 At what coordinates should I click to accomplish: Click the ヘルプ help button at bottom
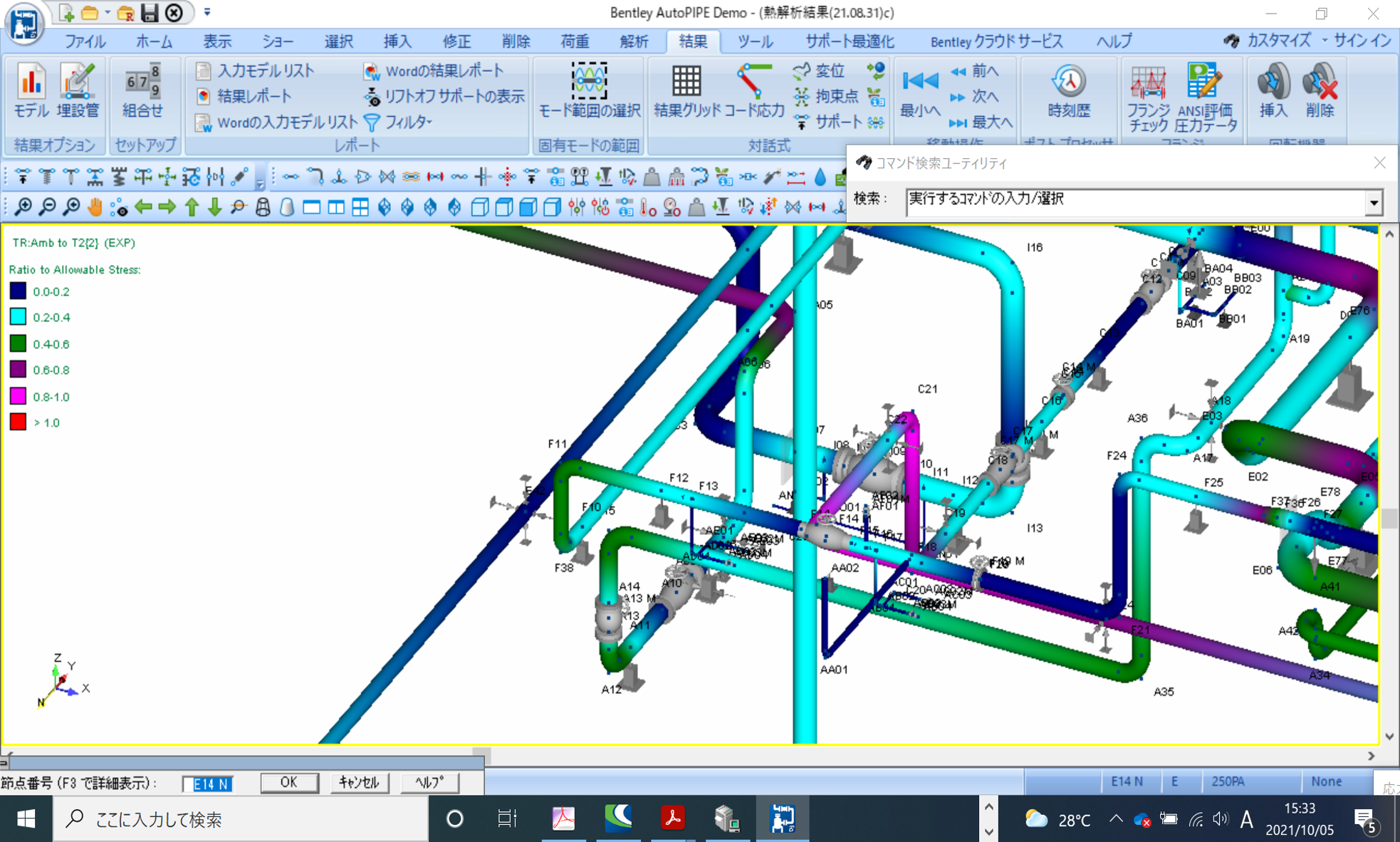(x=429, y=782)
